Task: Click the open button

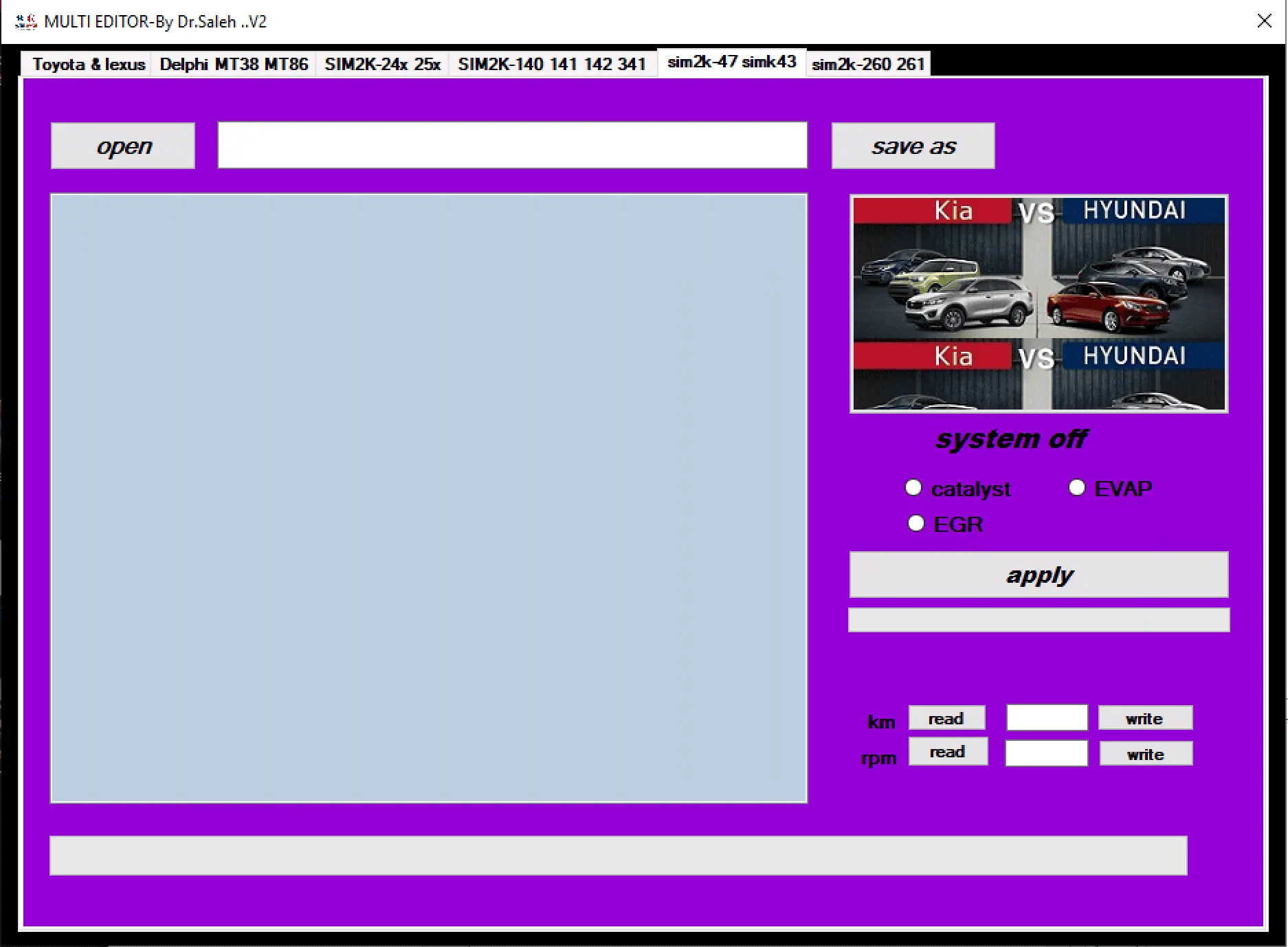Action: coord(123,146)
